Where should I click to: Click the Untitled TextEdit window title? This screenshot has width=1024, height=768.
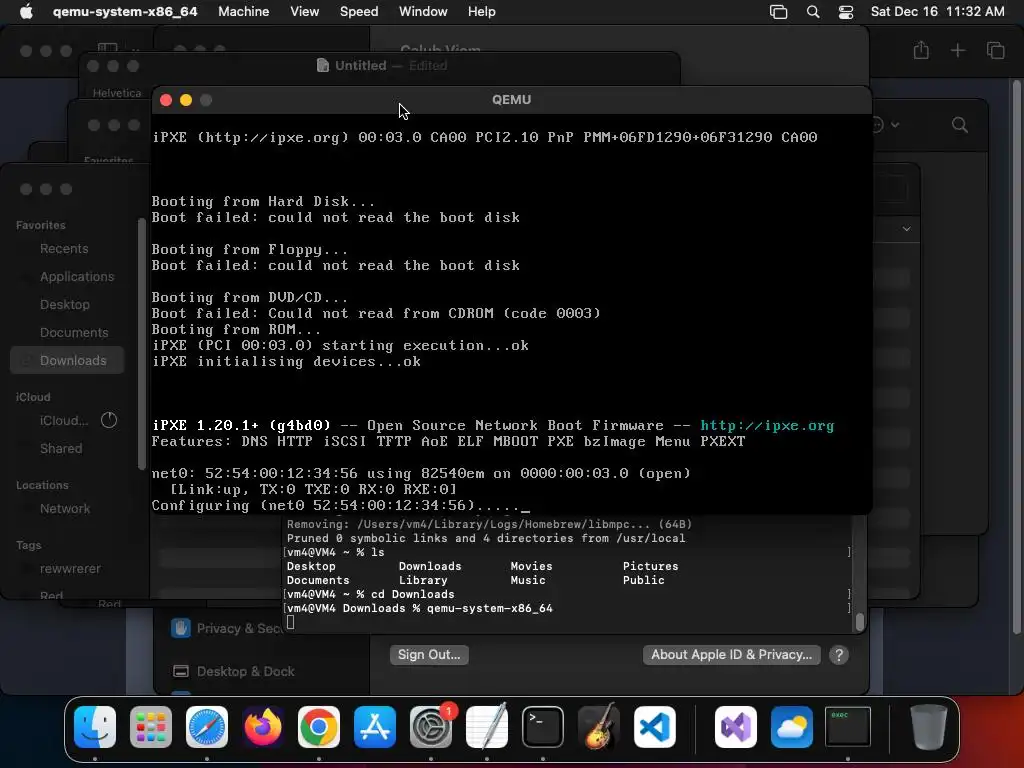tap(360, 65)
